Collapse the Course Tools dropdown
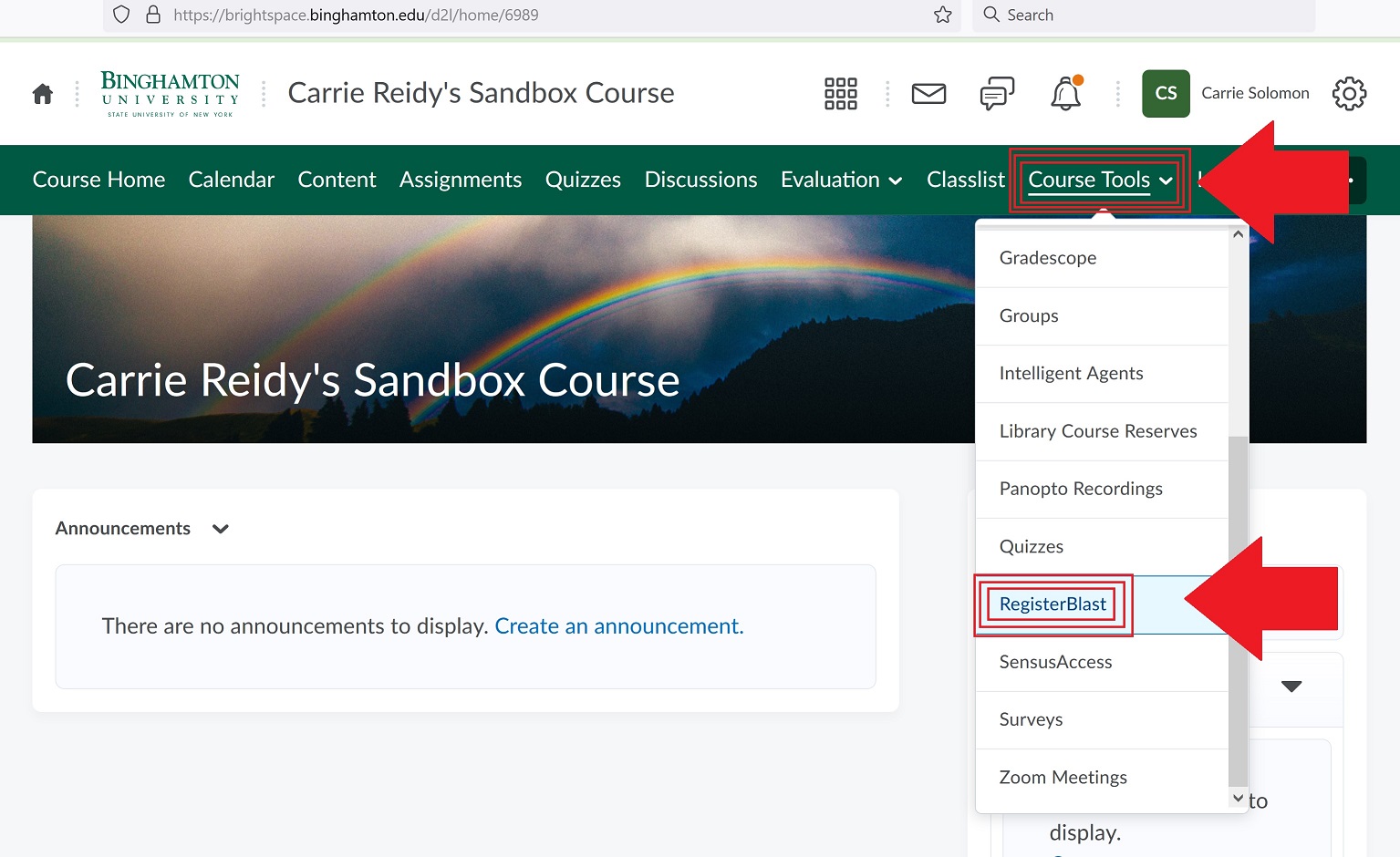Screen dimensions: 1400x857 point(1099,181)
